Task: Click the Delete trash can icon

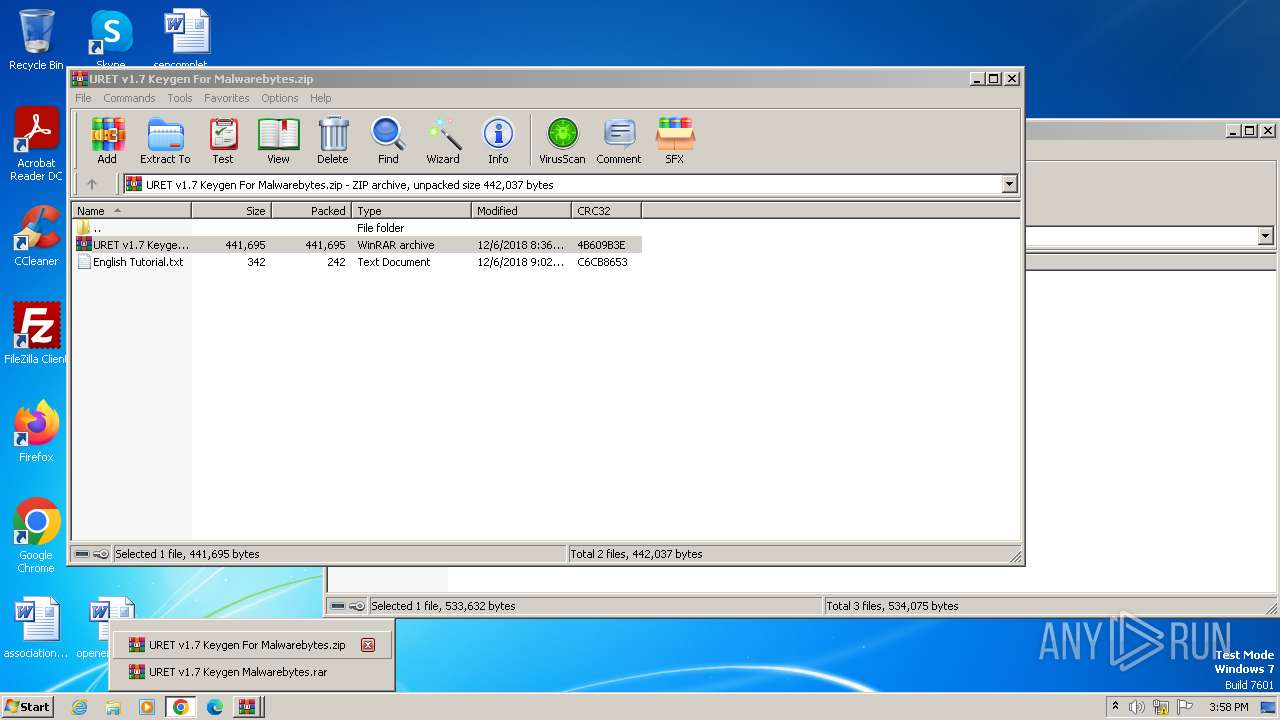Action: [333, 140]
